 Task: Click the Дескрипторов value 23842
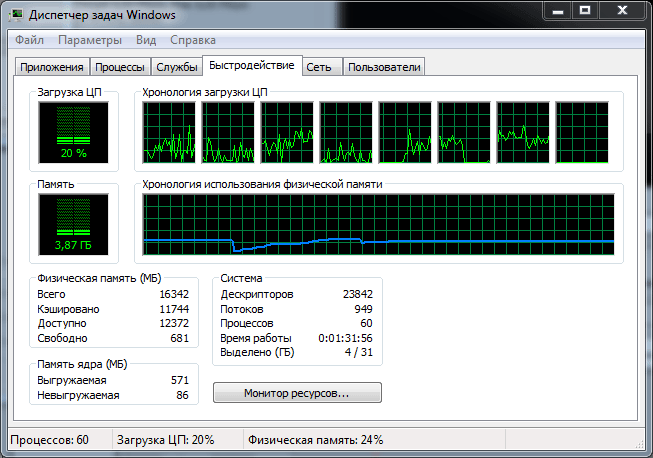pyautogui.click(x=358, y=294)
